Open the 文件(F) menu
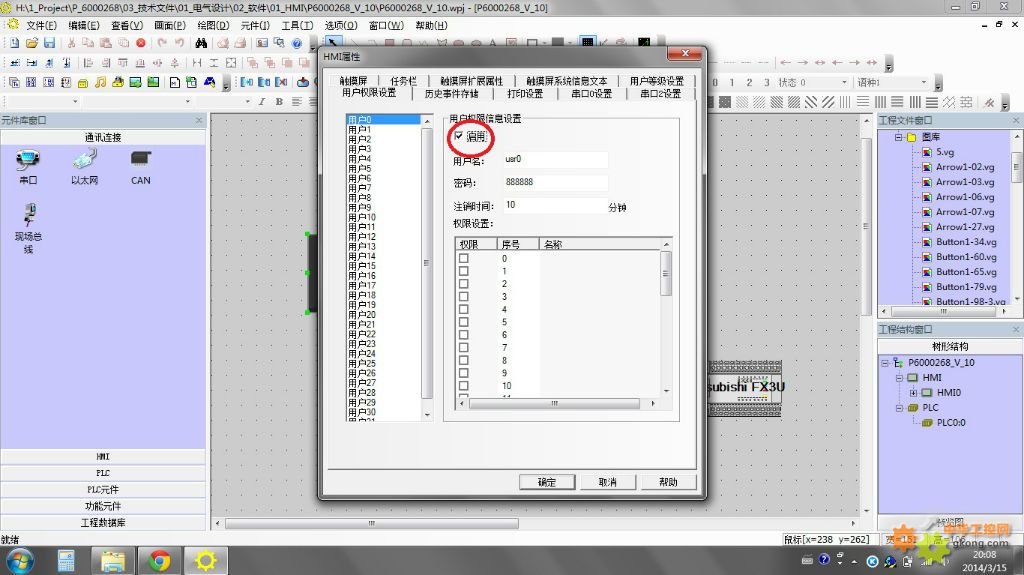 (41, 25)
